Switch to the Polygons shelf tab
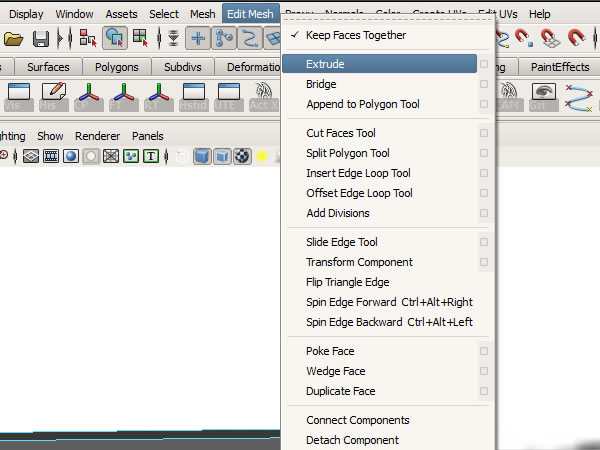 (116, 67)
